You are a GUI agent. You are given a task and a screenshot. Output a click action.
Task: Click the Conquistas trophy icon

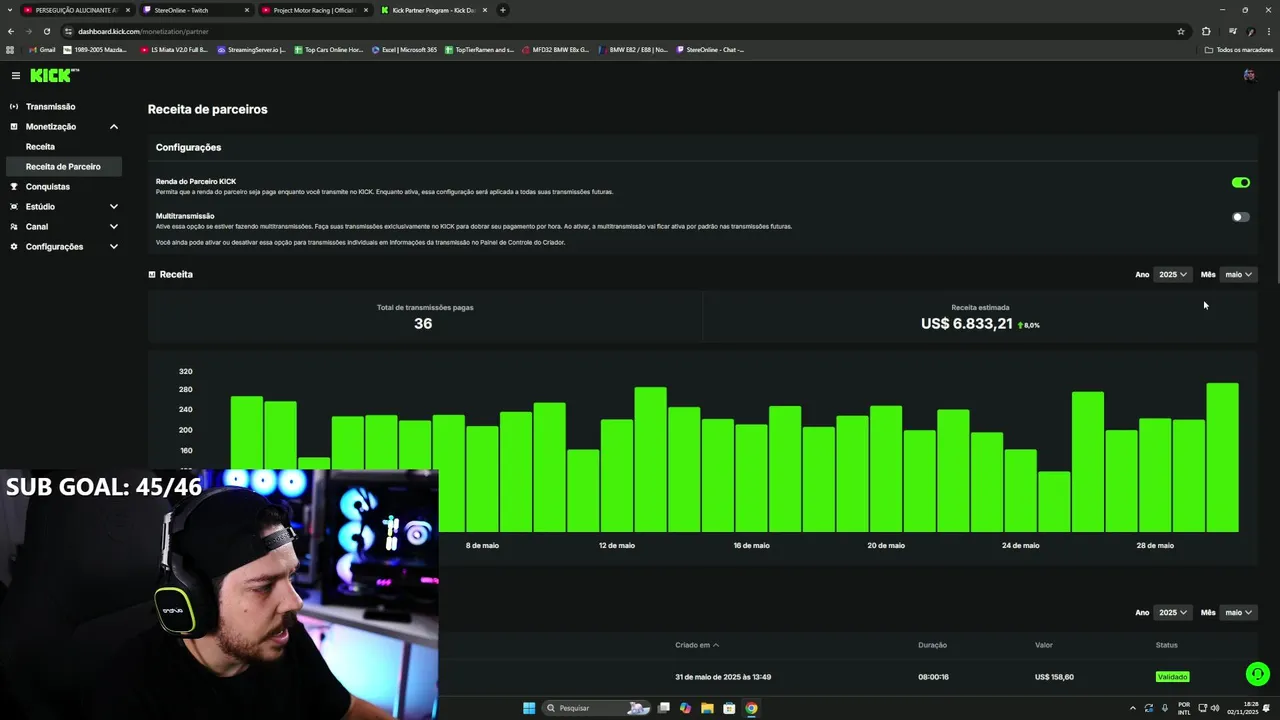coord(14,186)
